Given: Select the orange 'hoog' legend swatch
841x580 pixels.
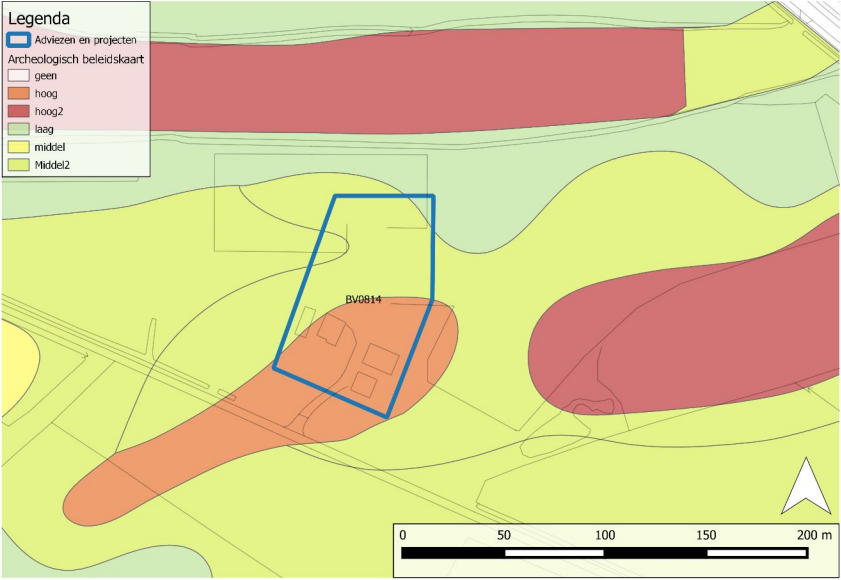Looking at the screenshot, I should tap(19, 93).
